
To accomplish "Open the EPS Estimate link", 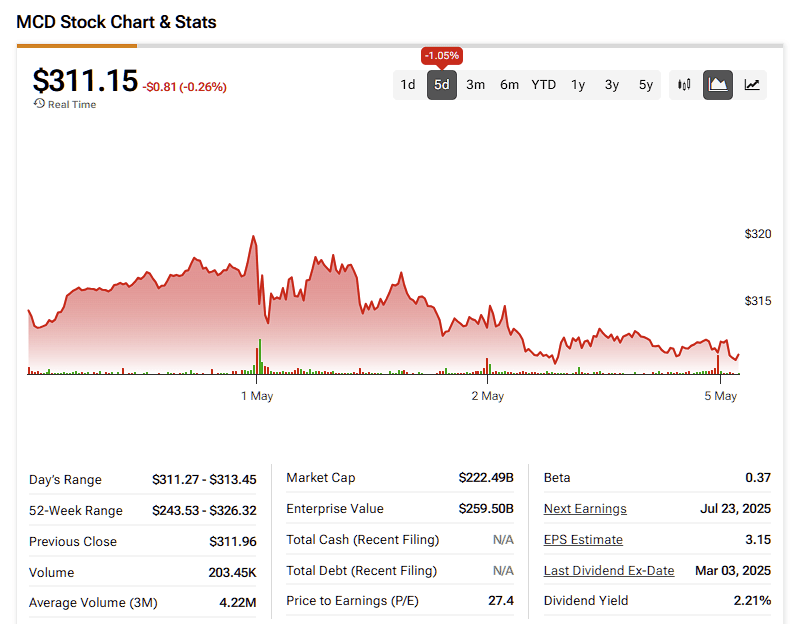I will click(583, 540).
